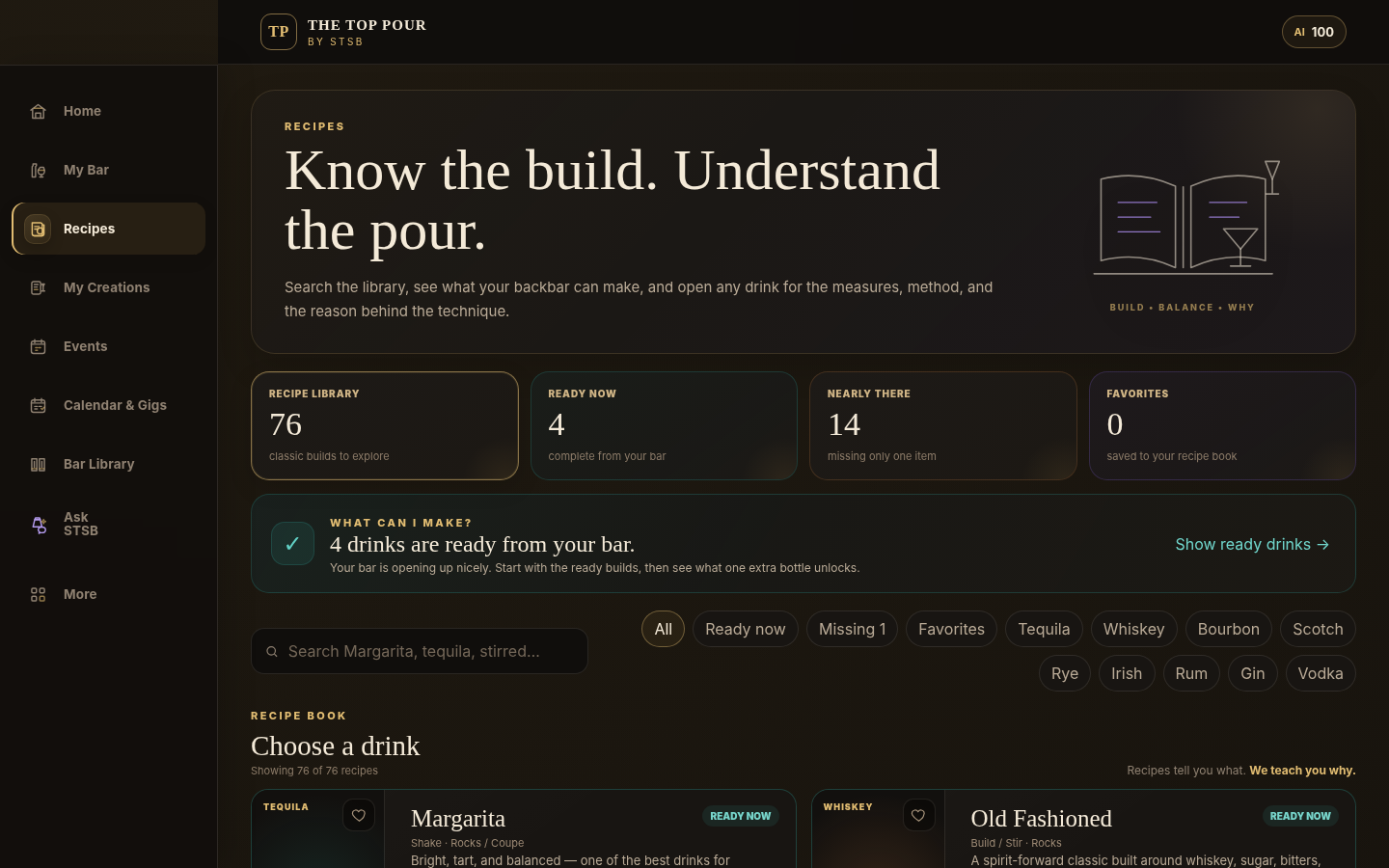Click the Events calendar icon
This screenshot has height=868, width=1389.
click(x=38, y=346)
